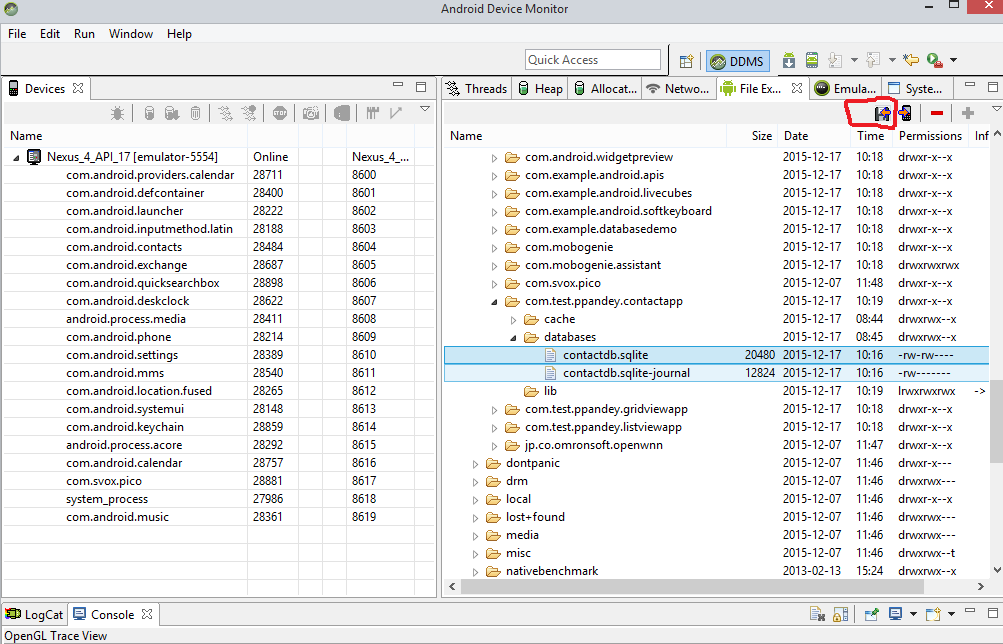Click the Android SDK Manager toolbar icon

(789, 61)
